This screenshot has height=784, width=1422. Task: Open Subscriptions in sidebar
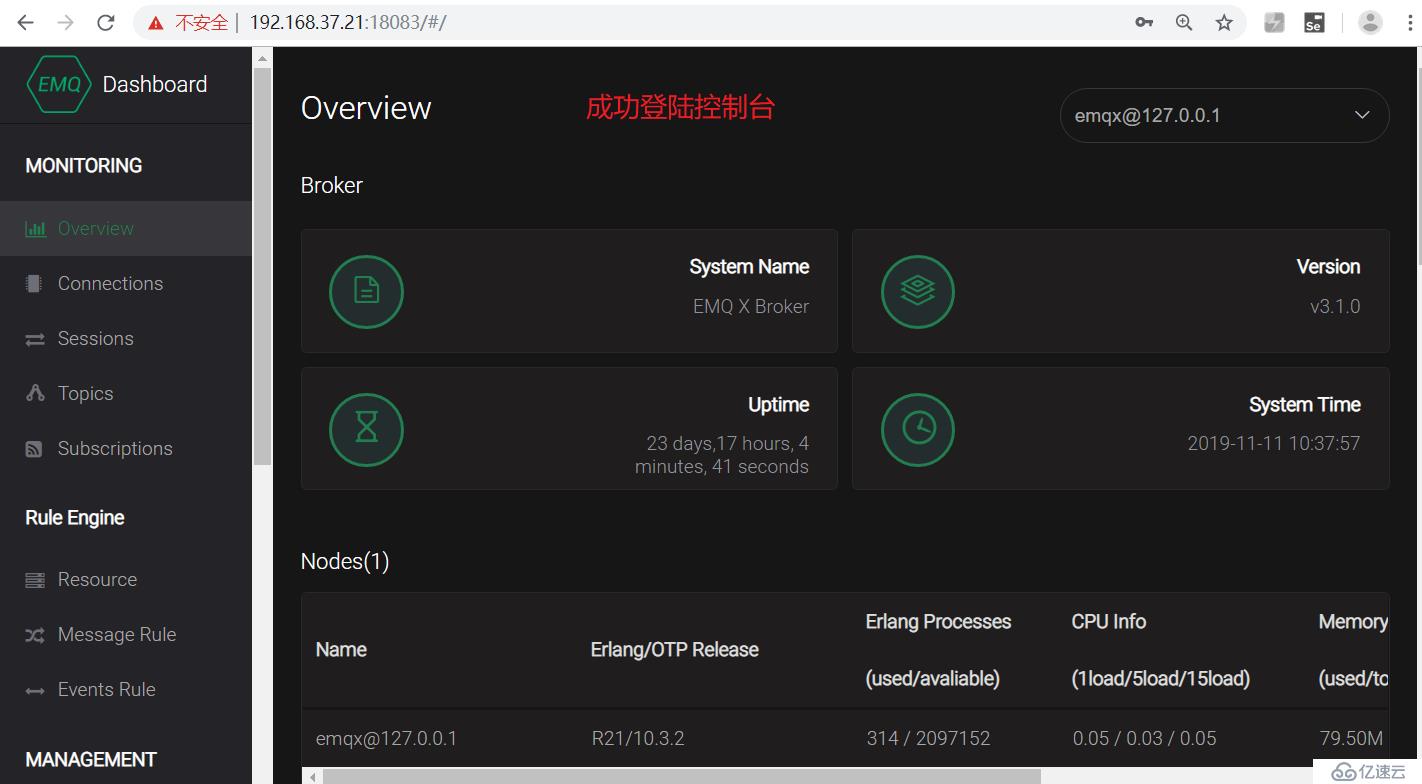[x=126, y=448]
